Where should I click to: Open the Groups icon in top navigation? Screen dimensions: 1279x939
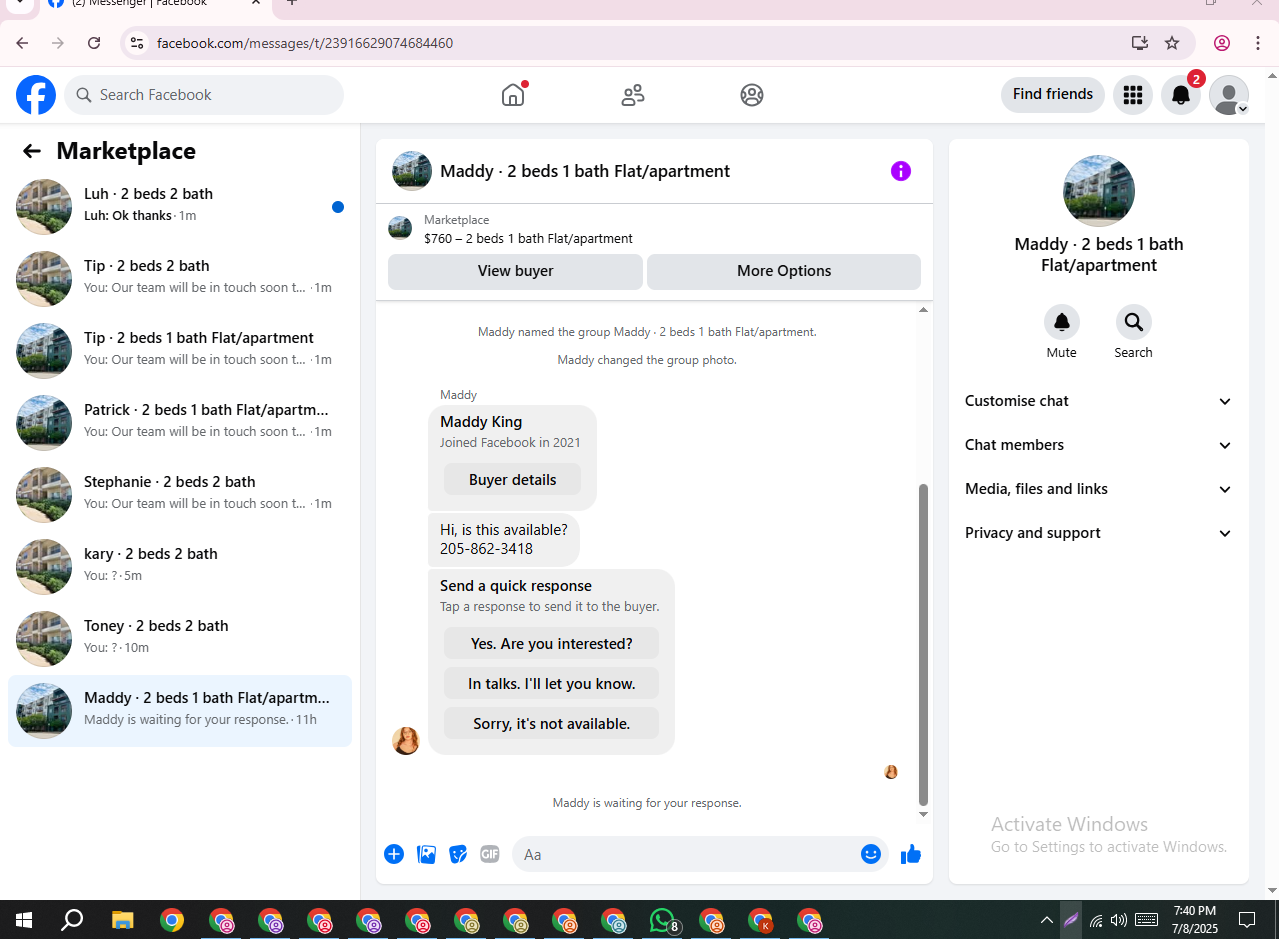(752, 95)
